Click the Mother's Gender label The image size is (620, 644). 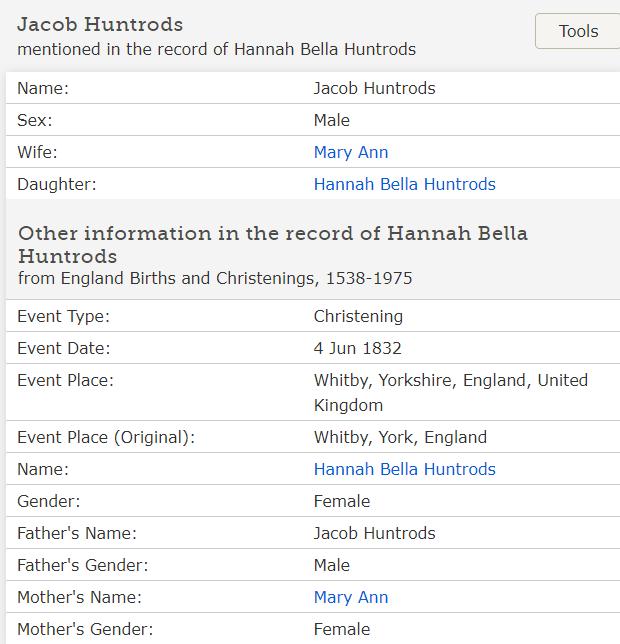(x=85, y=629)
